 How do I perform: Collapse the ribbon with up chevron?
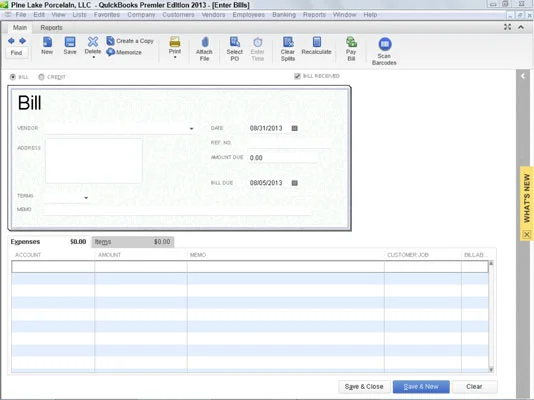click(521, 27)
